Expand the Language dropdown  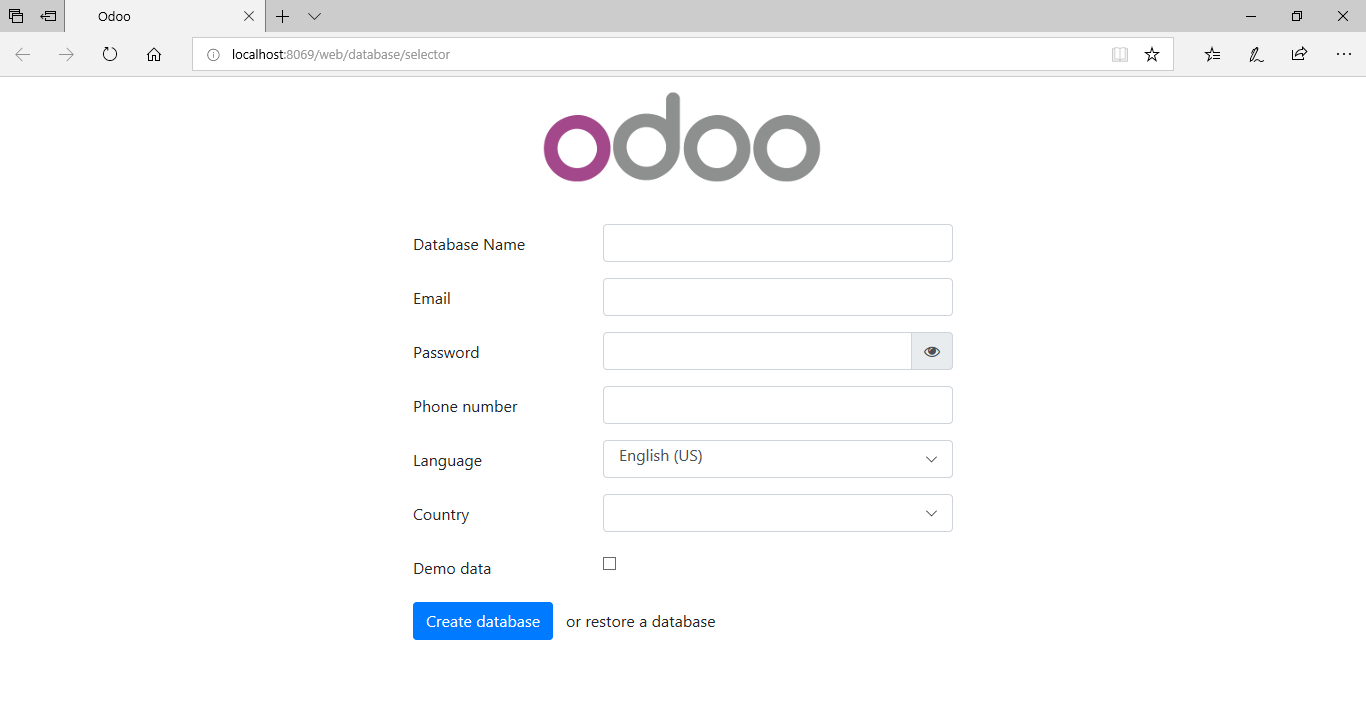click(778, 459)
